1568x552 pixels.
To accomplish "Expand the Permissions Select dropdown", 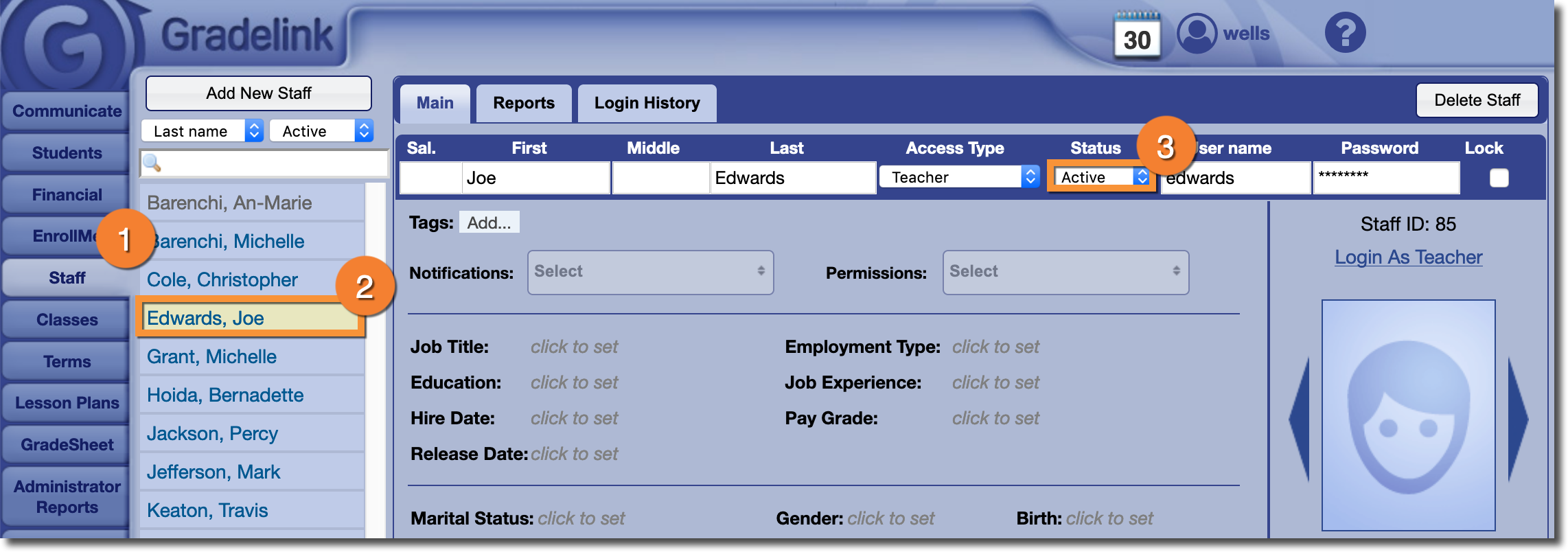I will tap(1065, 272).
